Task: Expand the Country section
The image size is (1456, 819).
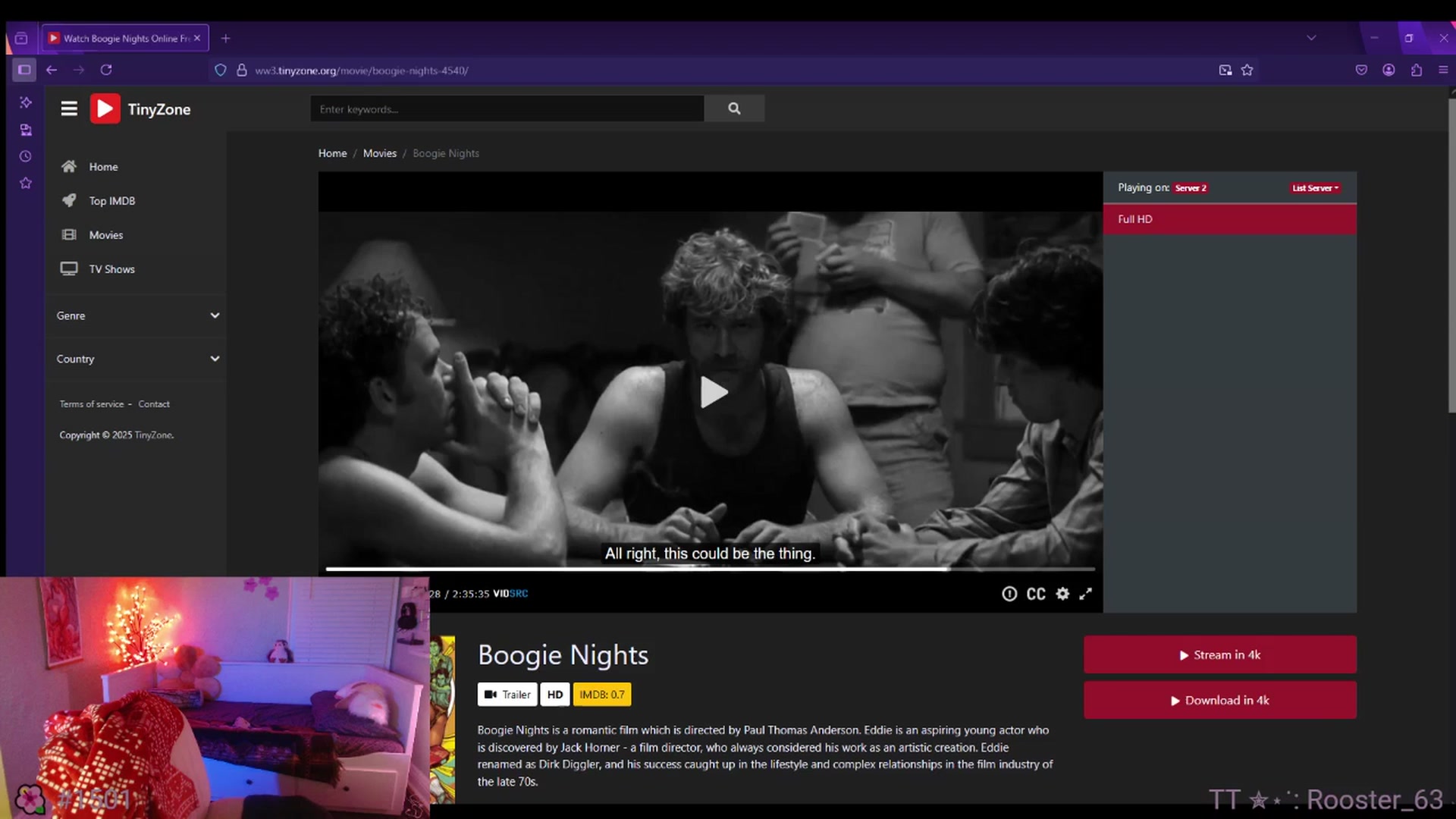Action: (x=136, y=359)
